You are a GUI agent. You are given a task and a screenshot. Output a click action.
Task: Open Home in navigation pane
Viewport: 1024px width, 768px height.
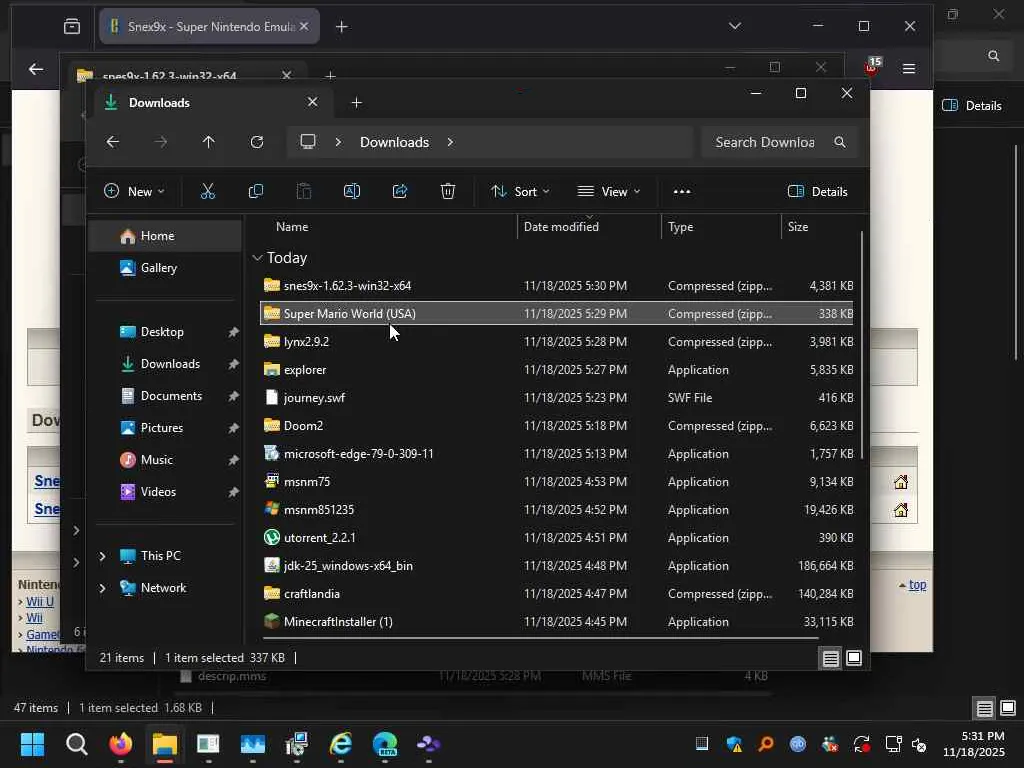165,236
